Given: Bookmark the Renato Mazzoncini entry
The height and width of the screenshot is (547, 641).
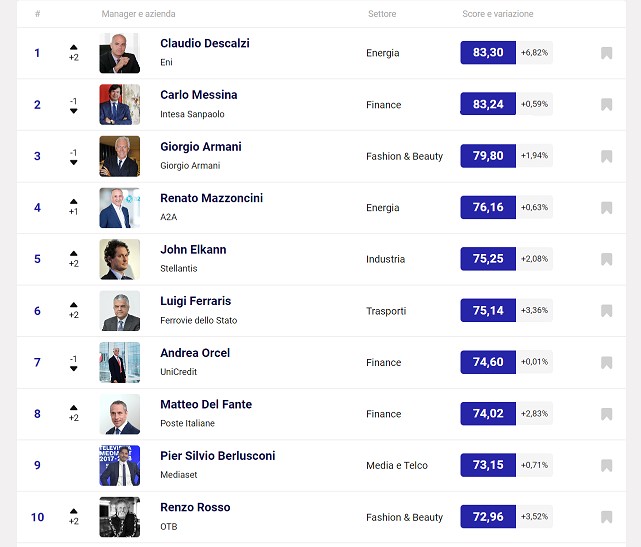Looking at the screenshot, I should pos(606,208).
